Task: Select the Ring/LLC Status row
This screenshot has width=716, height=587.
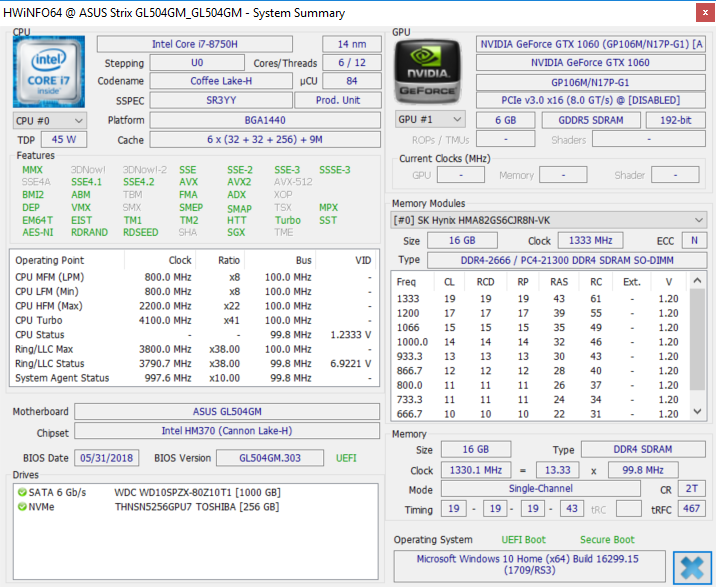Action: (x=194, y=364)
